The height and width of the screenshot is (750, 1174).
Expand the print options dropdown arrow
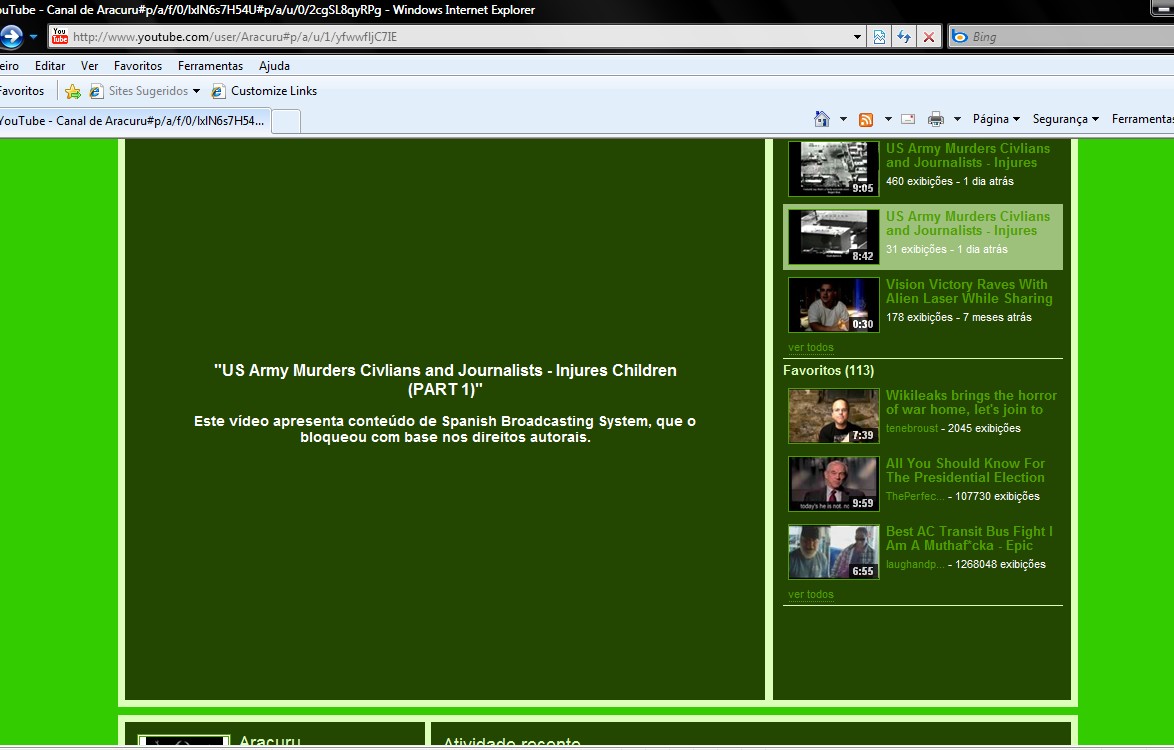click(957, 119)
